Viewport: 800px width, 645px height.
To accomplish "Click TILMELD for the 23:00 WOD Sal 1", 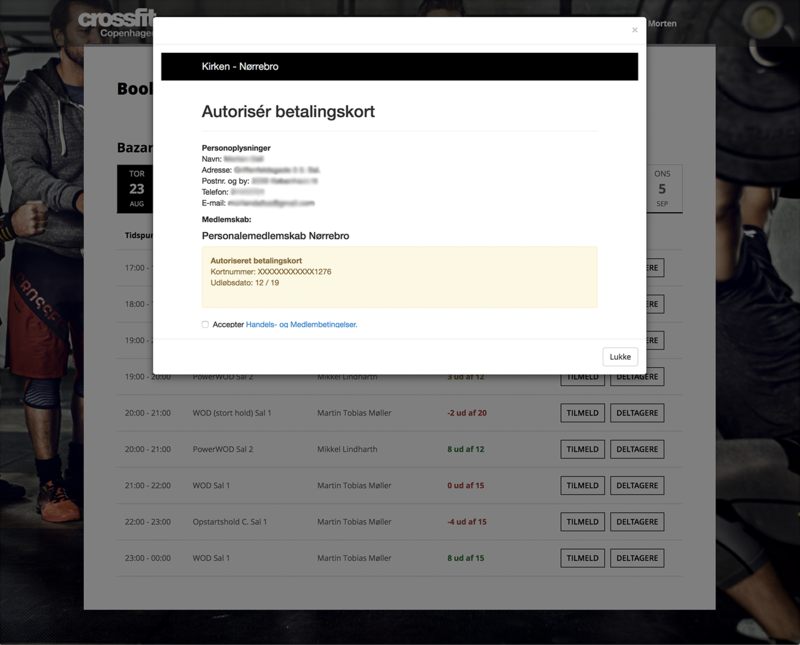I will tap(582, 558).
